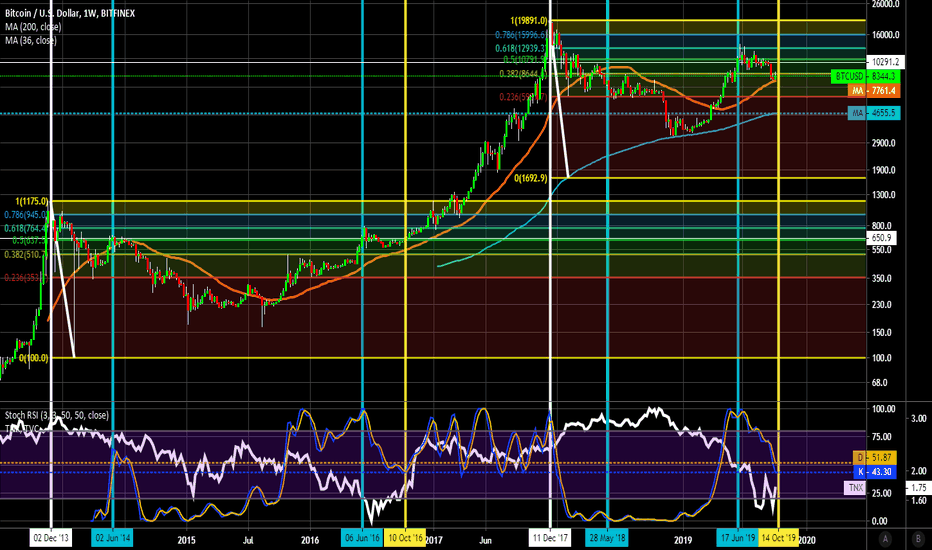Select the Stoch RSI indicator legend
This screenshot has width=932, height=550.
[x=56, y=415]
